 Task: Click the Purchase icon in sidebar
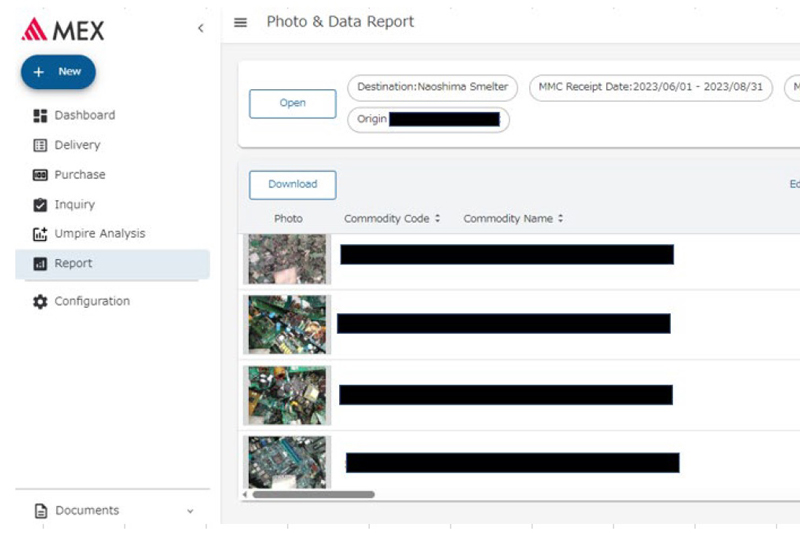tap(41, 175)
